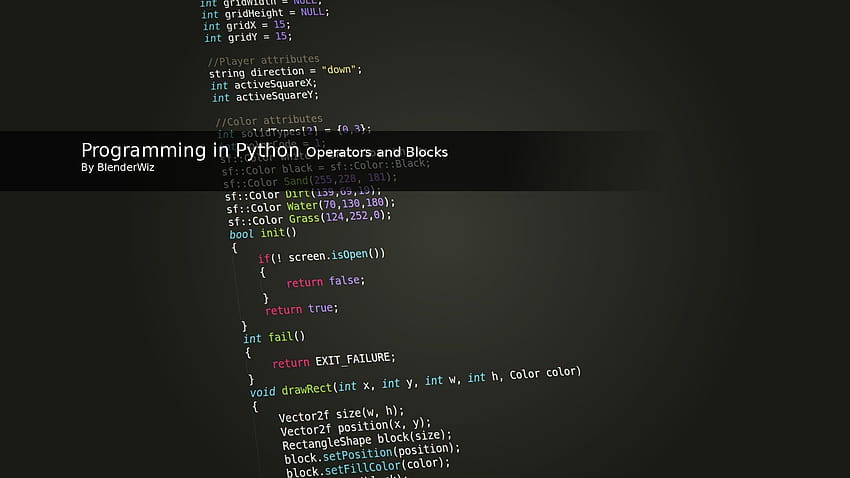Click the 'string direction = "down";' line
This screenshot has height=478, width=850.
(x=285, y=72)
